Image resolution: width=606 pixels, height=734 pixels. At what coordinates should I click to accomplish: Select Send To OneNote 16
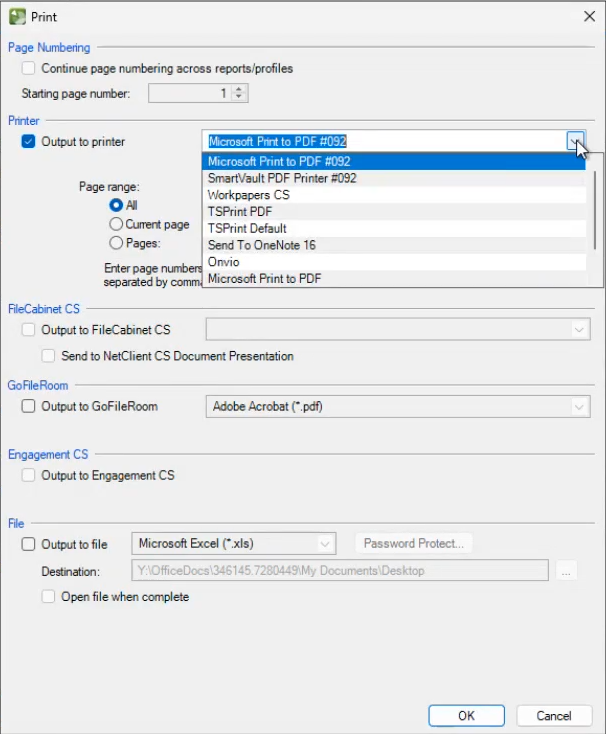coord(394,245)
